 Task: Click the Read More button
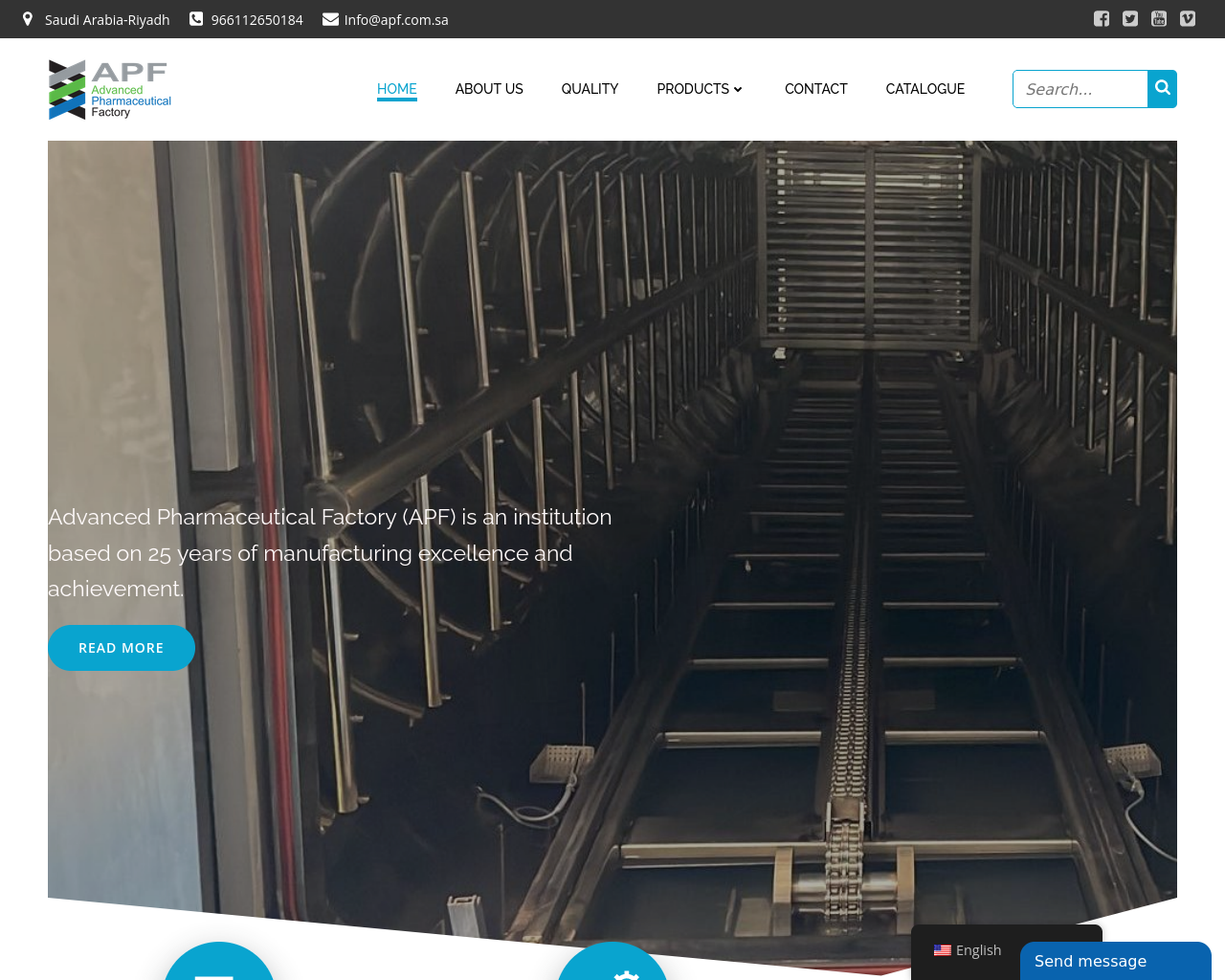[x=122, y=648]
